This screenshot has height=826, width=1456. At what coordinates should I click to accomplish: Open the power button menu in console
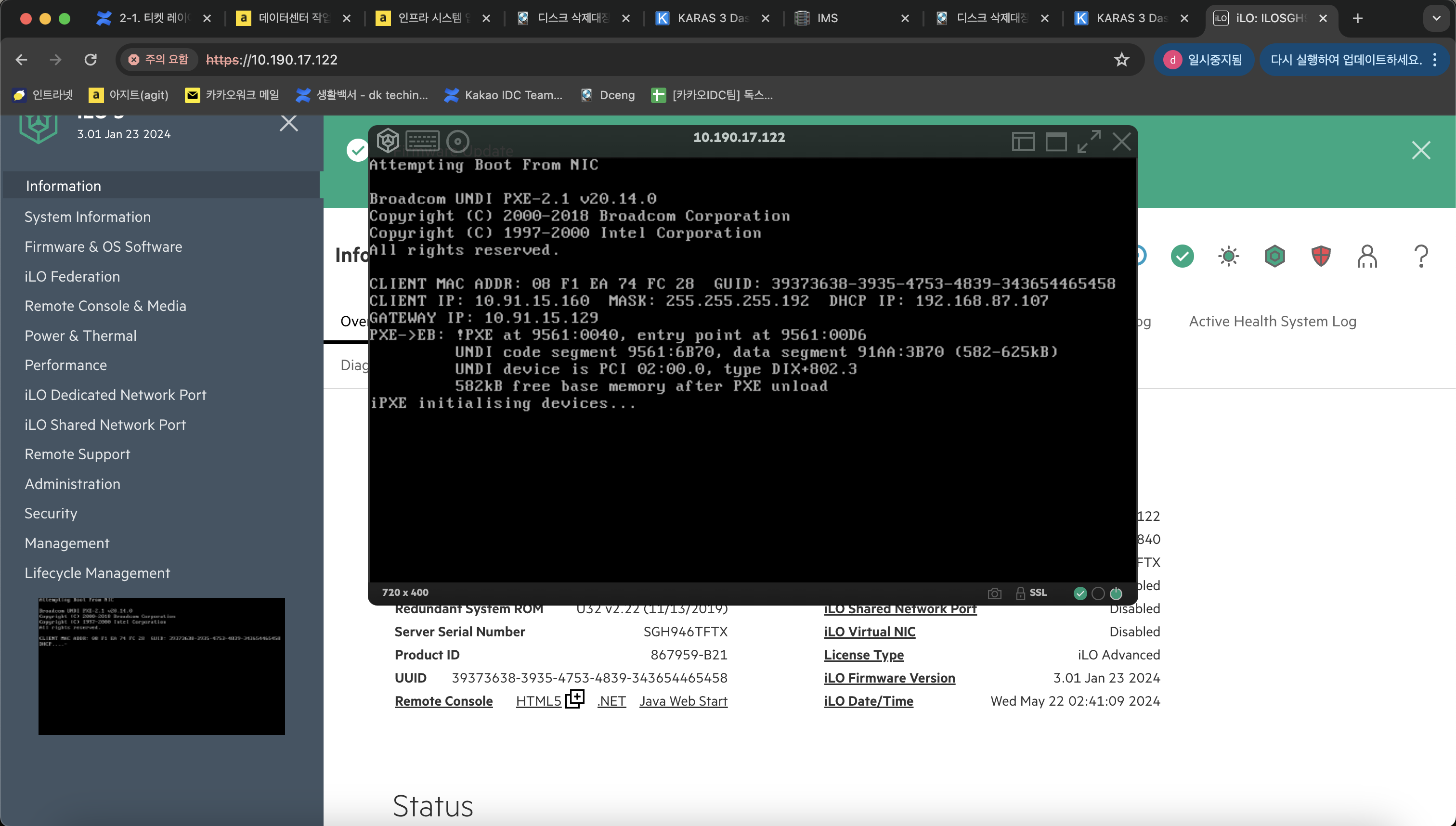[1116, 594]
